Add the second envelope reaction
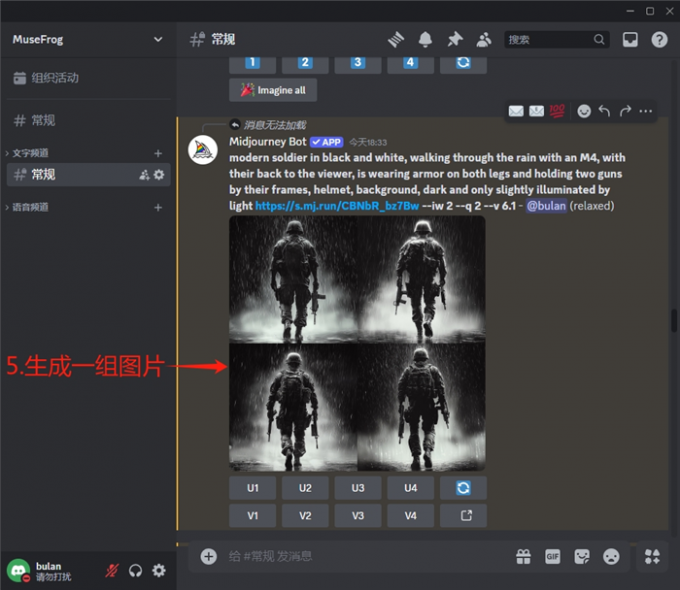The image size is (680, 590). [536, 111]
